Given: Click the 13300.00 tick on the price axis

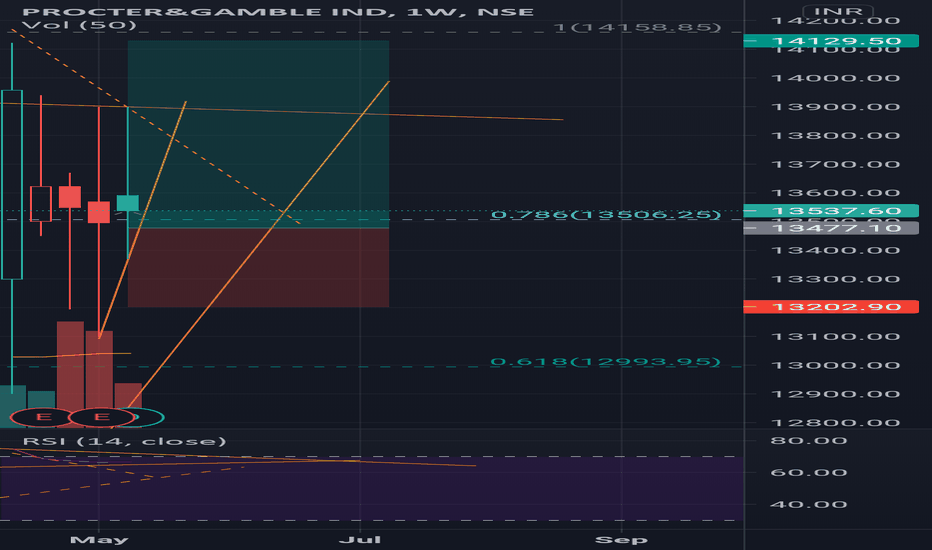Looking at the screenshot, I should pyautogui.click(x=835, y=279).
